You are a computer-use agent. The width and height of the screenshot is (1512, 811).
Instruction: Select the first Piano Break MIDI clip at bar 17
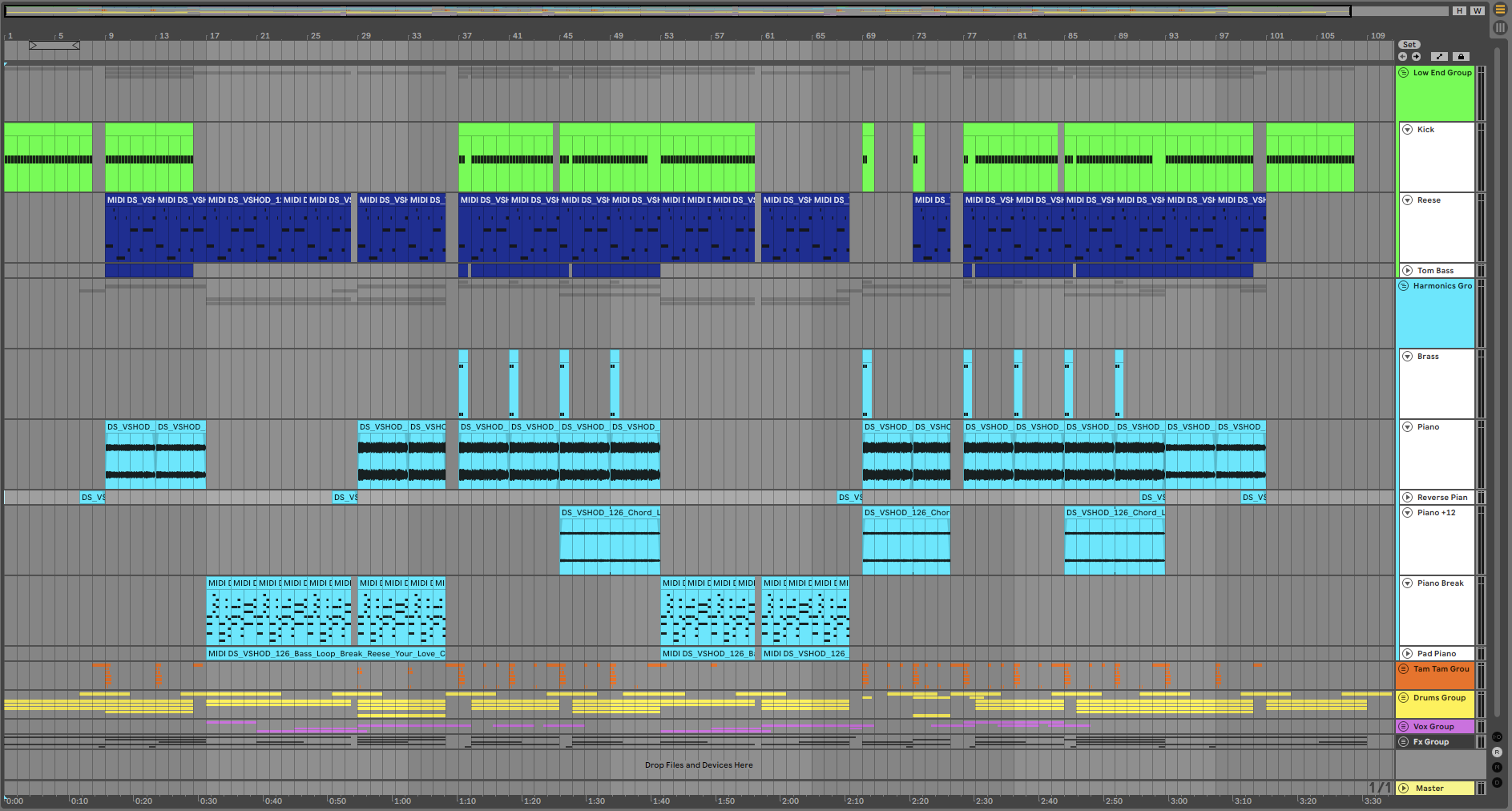[219, 611]
